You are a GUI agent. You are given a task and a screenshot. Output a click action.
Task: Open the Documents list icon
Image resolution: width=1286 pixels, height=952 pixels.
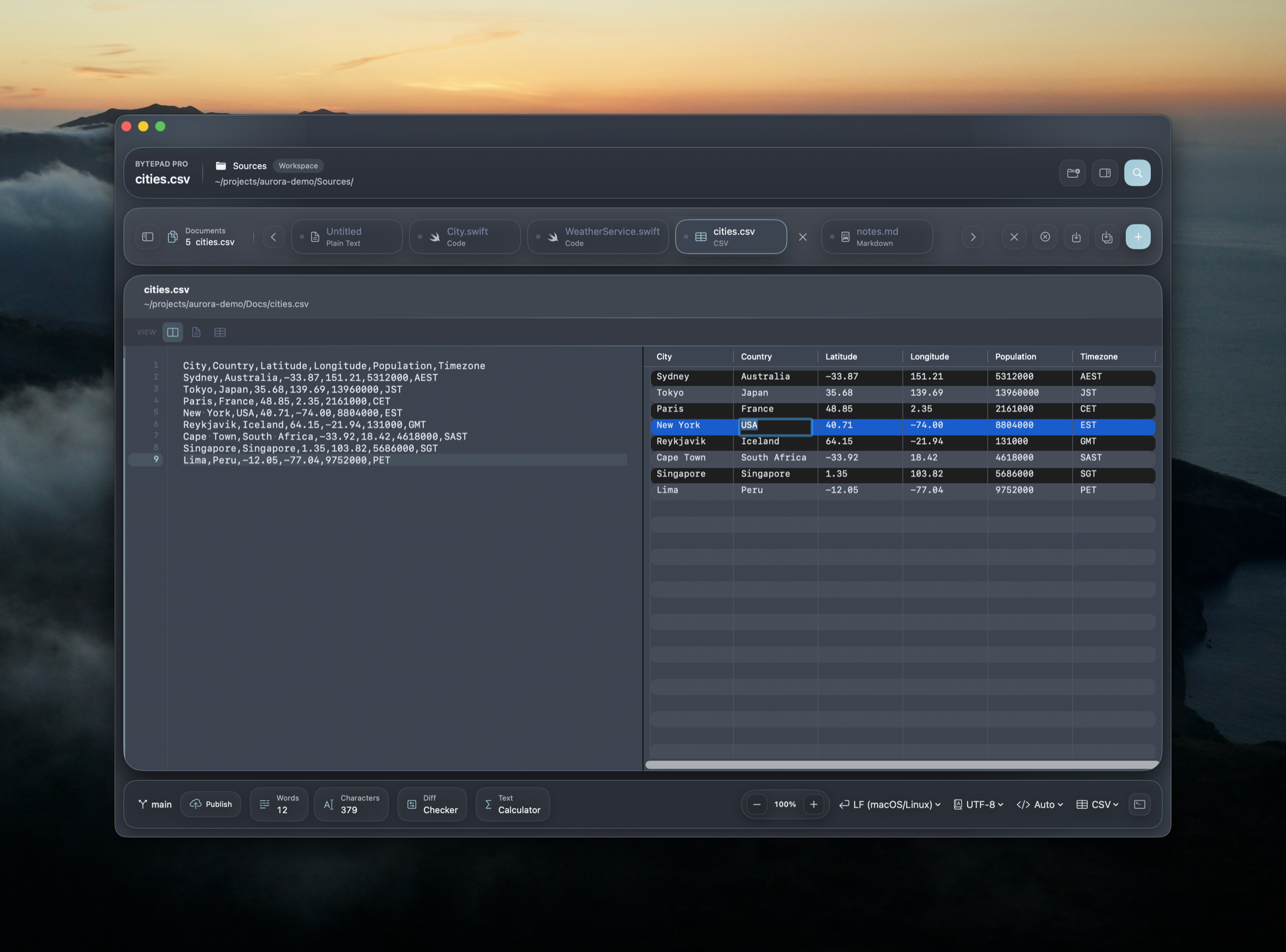point(172,237)
